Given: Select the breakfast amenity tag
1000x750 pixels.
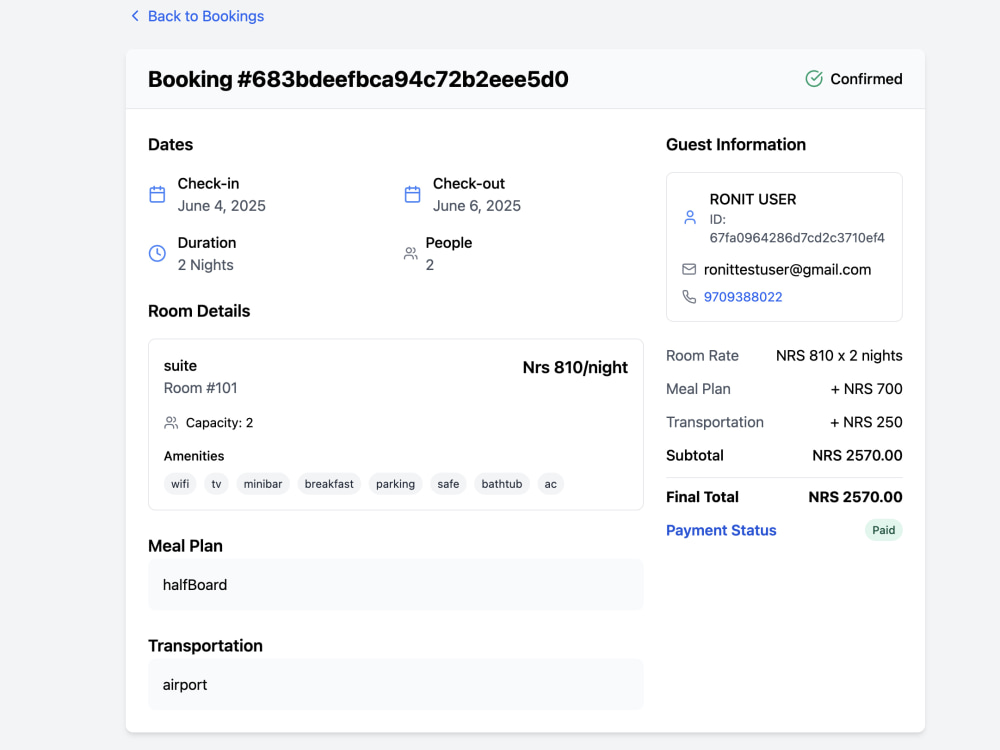Looking at the screenshot, I should pyautogui.click(x=329, y=484).
